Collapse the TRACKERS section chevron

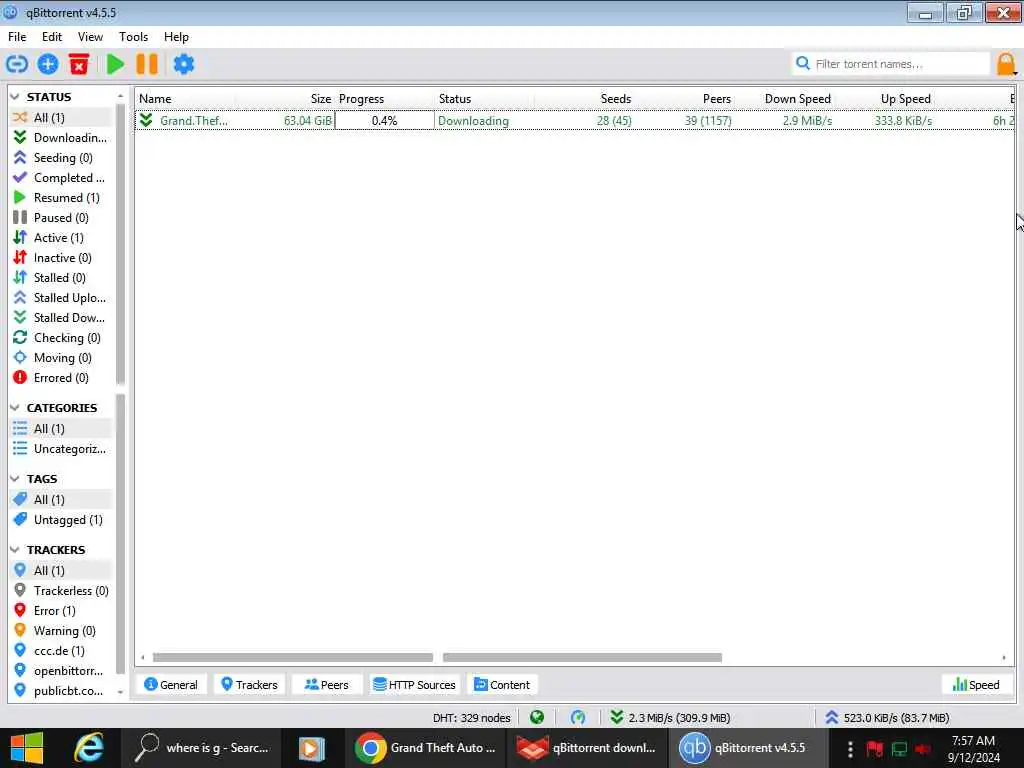(15, 550)
